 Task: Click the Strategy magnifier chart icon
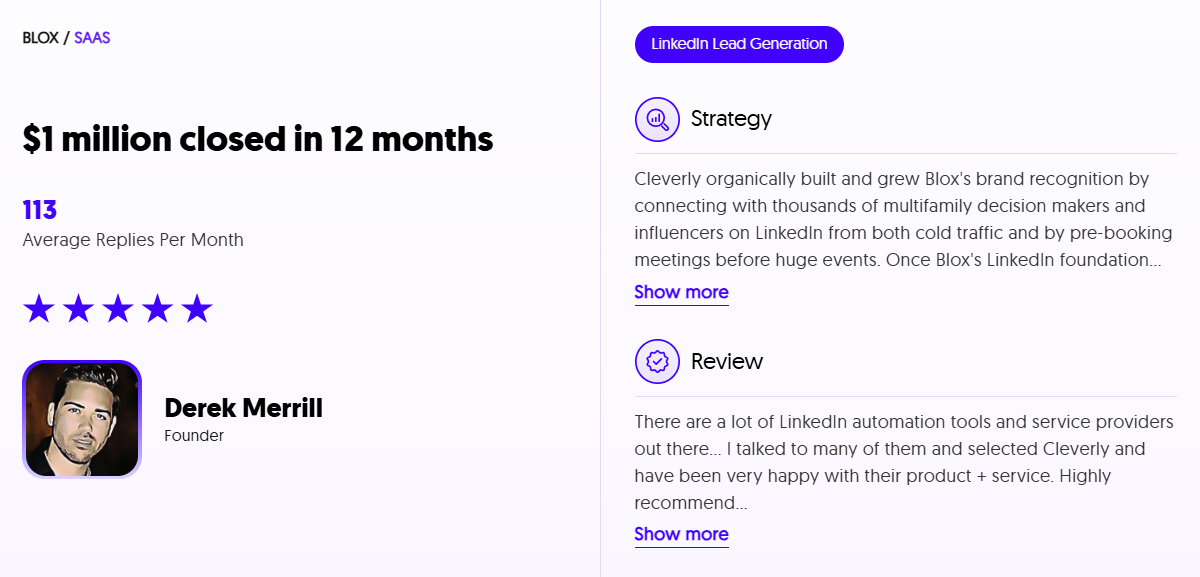[657, 119]
